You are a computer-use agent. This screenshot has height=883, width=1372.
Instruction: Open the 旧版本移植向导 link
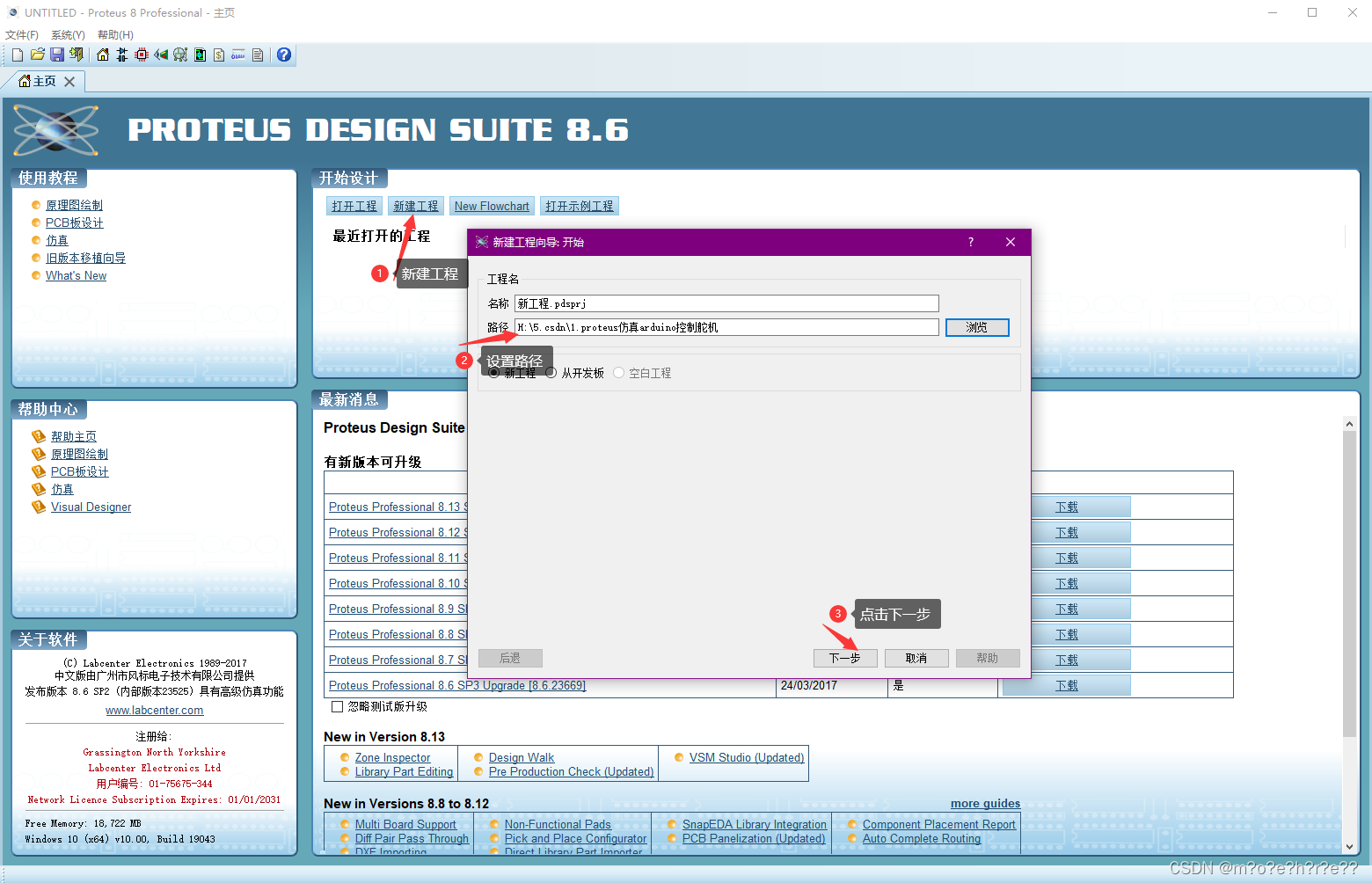85,258
